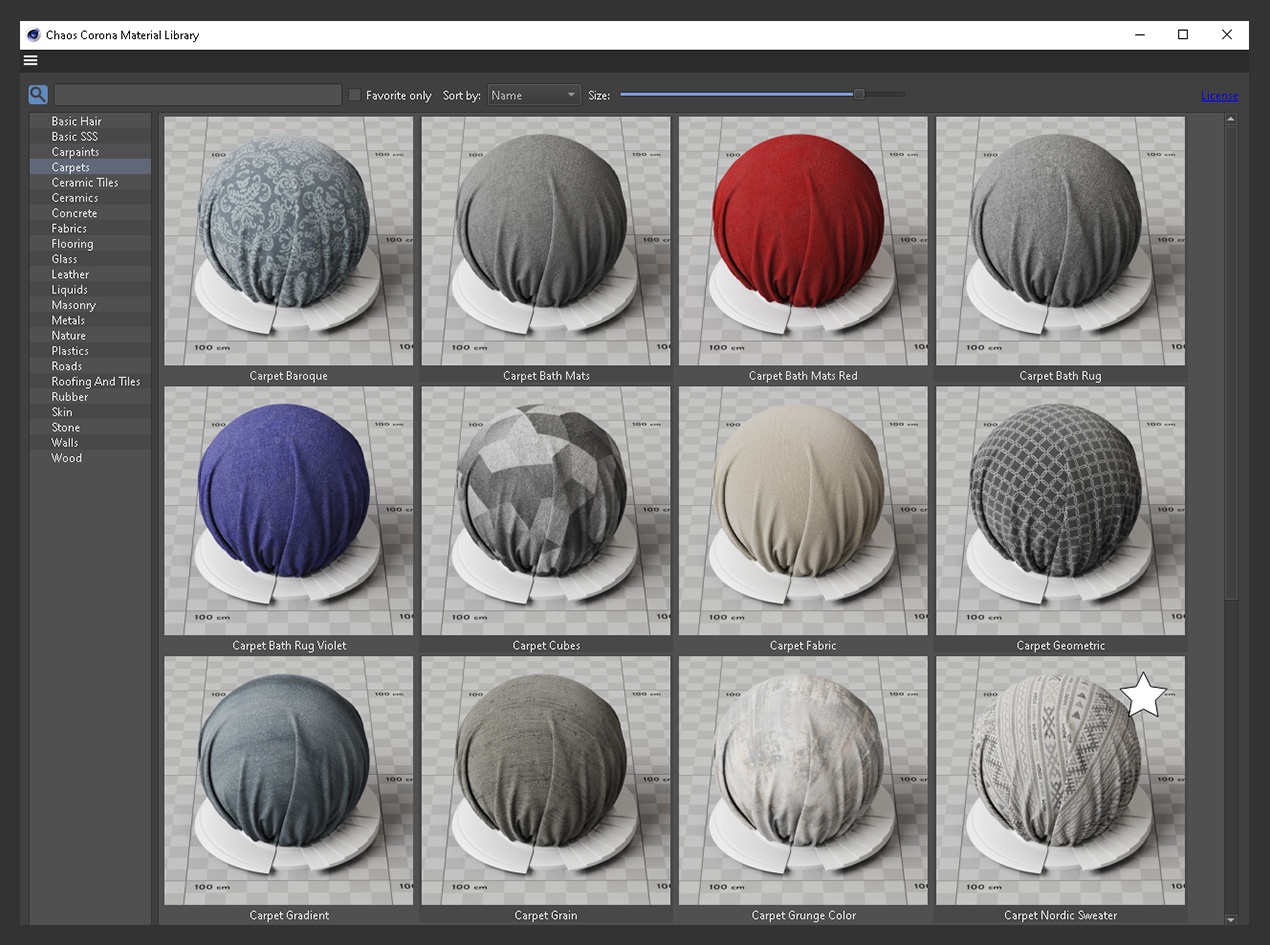Open the hamburger menu
The image size is (1270, 945).
(x=31, y=60)
